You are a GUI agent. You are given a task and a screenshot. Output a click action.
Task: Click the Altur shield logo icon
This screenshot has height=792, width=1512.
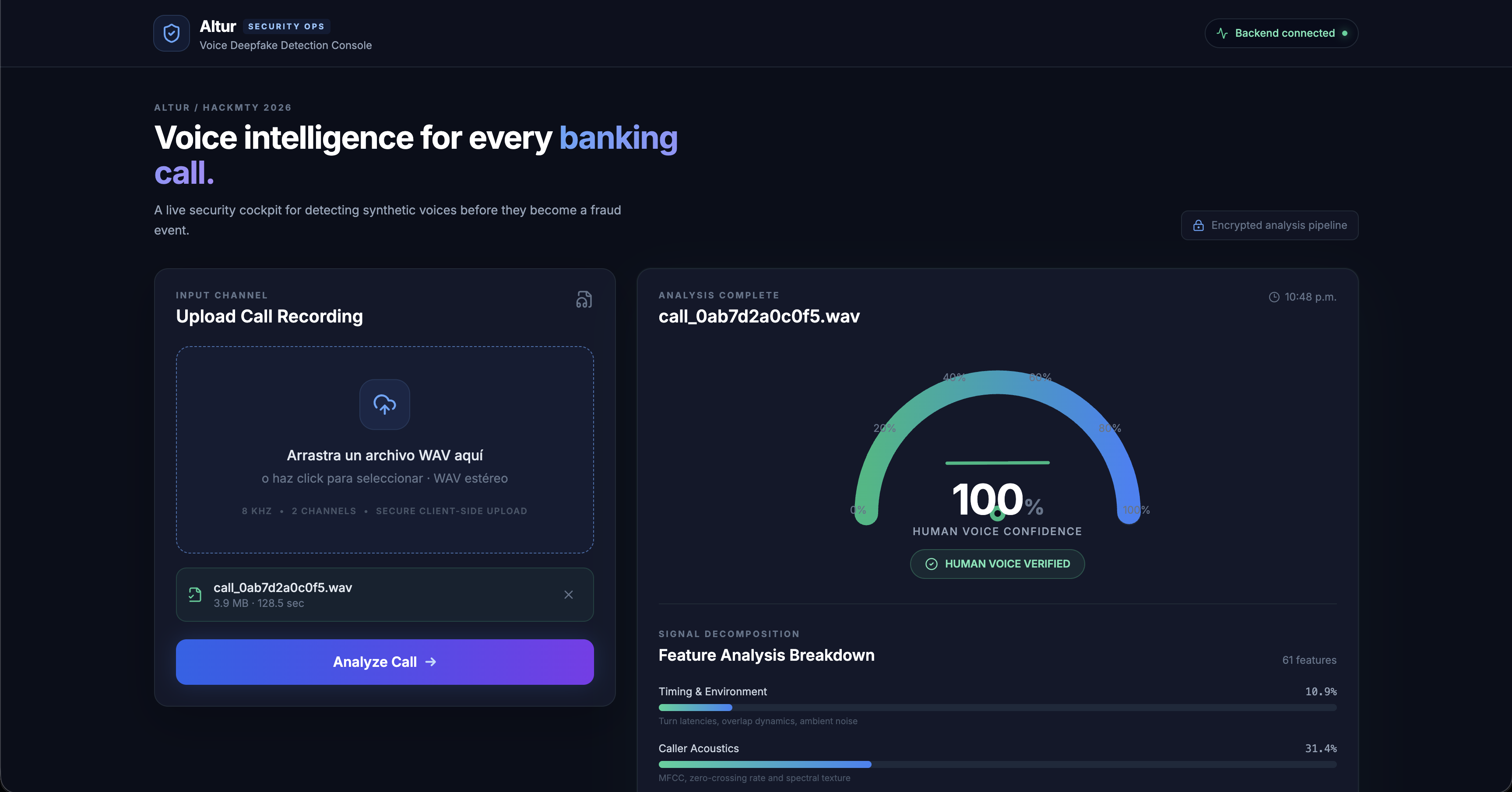pyautogui.click(x=172, y=33)
